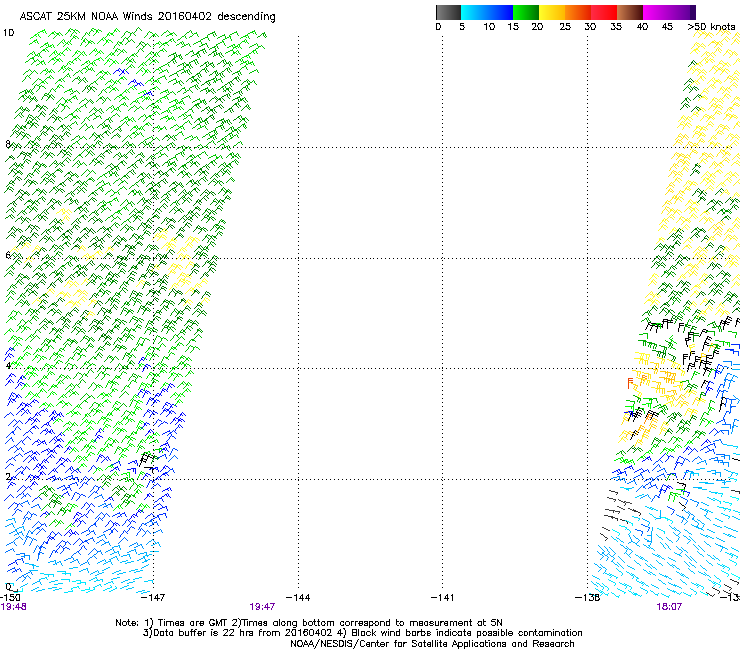Click the legend tick label '10'
This screenshot has width=740, height=650.
pos(489,27)
